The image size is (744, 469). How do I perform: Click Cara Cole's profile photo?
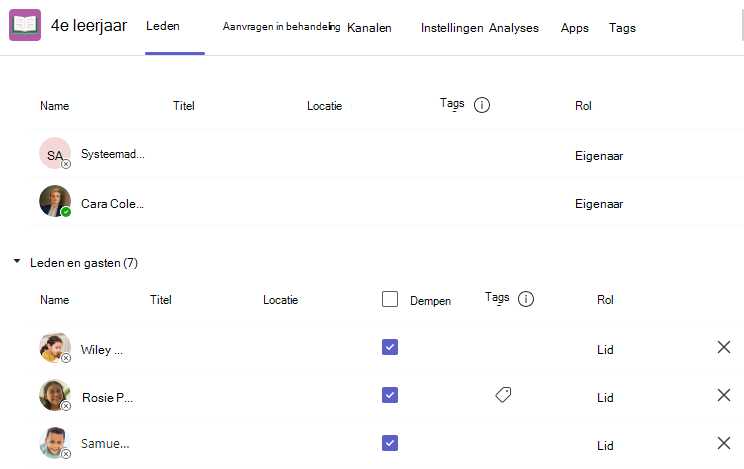coord(55,201)
